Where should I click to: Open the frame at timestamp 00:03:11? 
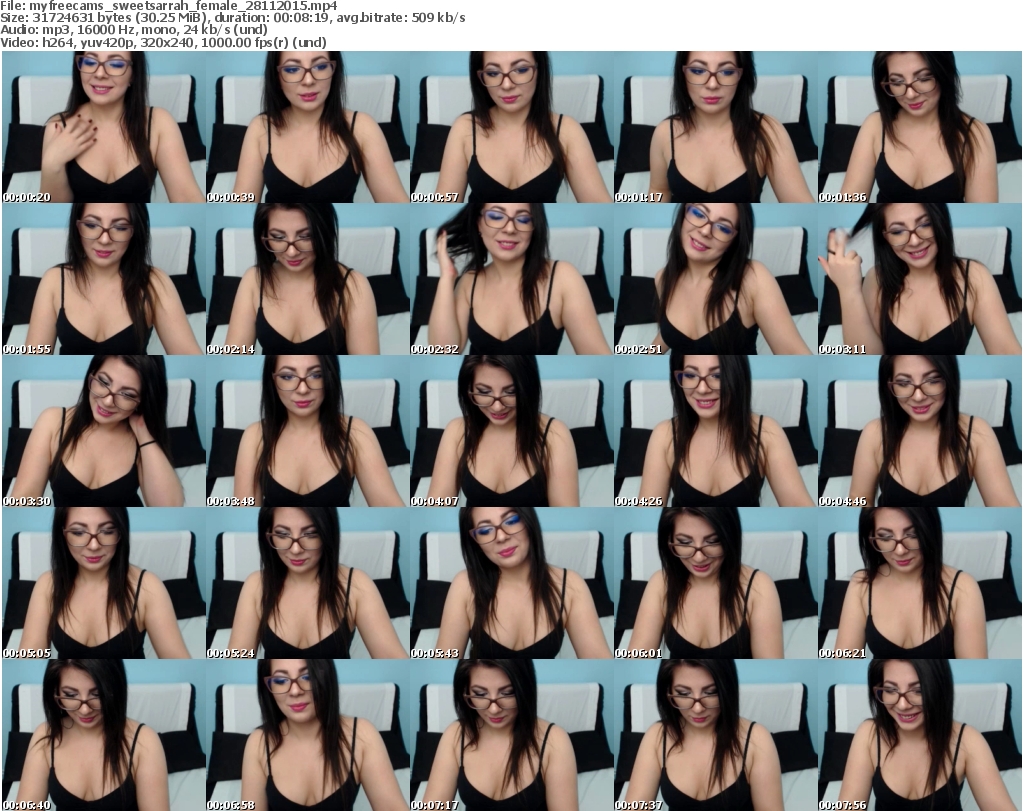pos(920,279)
